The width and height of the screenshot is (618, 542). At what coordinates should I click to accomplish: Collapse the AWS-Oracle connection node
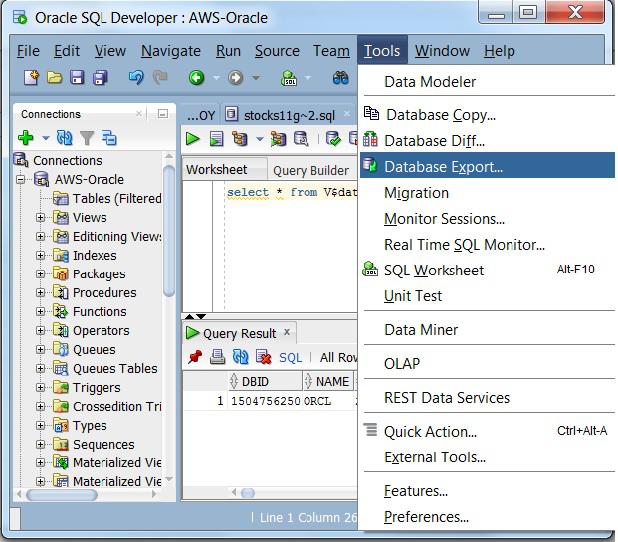20,180
